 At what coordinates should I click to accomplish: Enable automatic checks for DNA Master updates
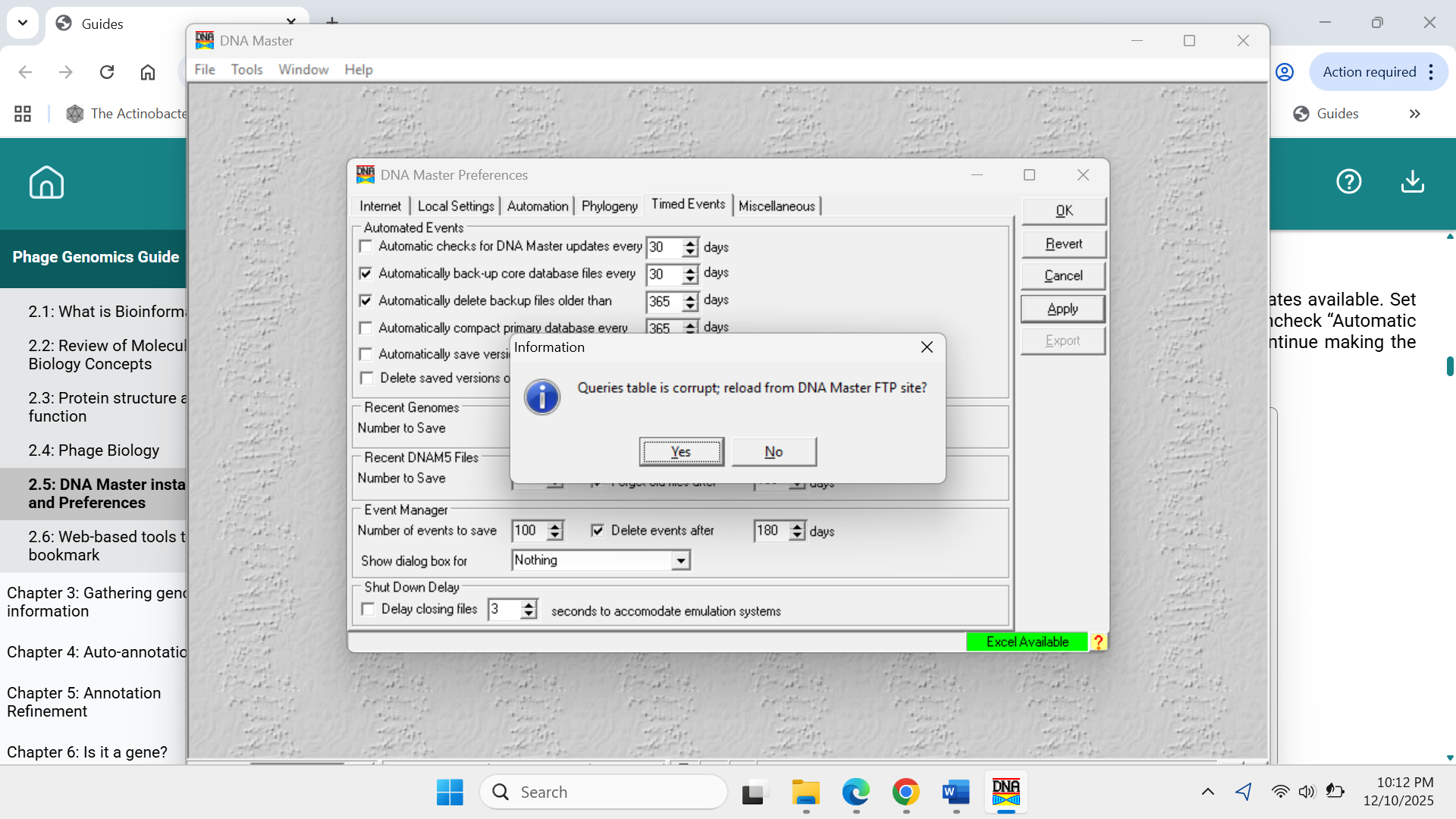tap(366, 246)
